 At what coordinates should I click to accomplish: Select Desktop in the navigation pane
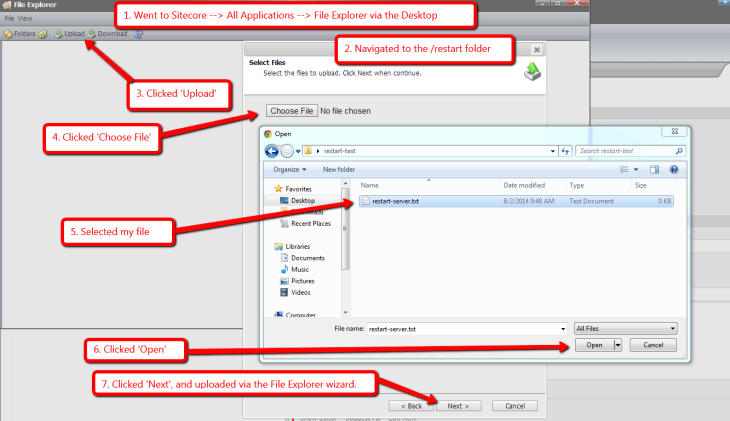coord(303,201)
